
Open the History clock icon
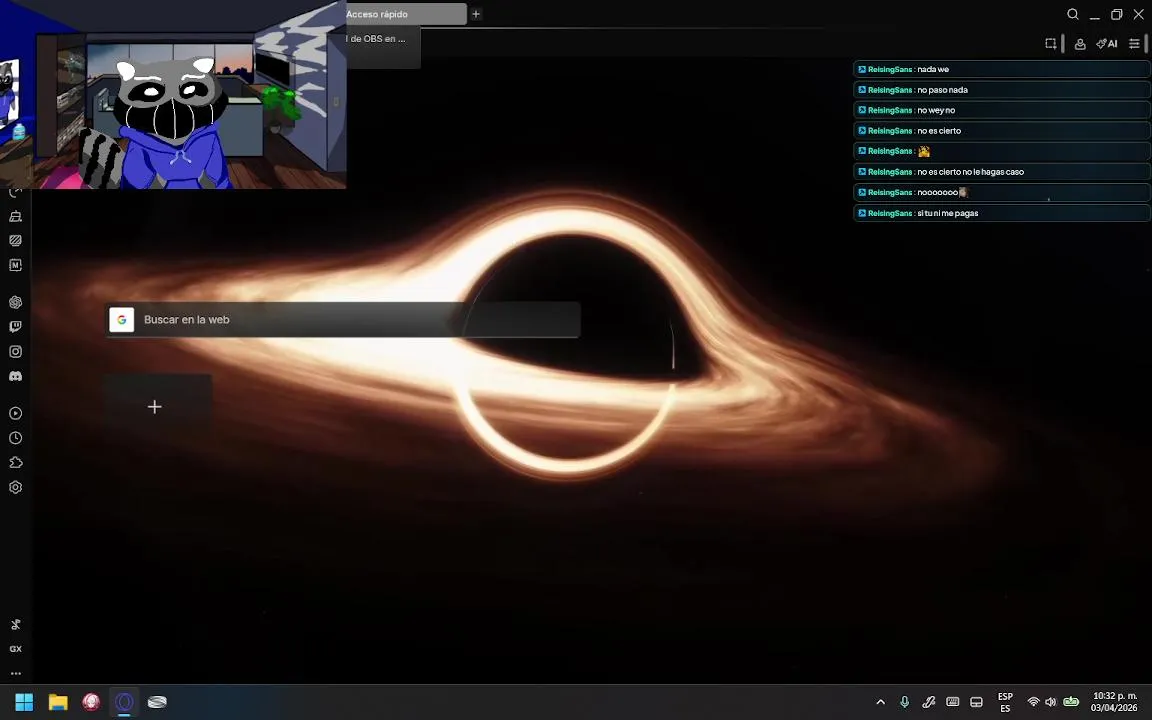pyautogui.click(x=15, y=438)
